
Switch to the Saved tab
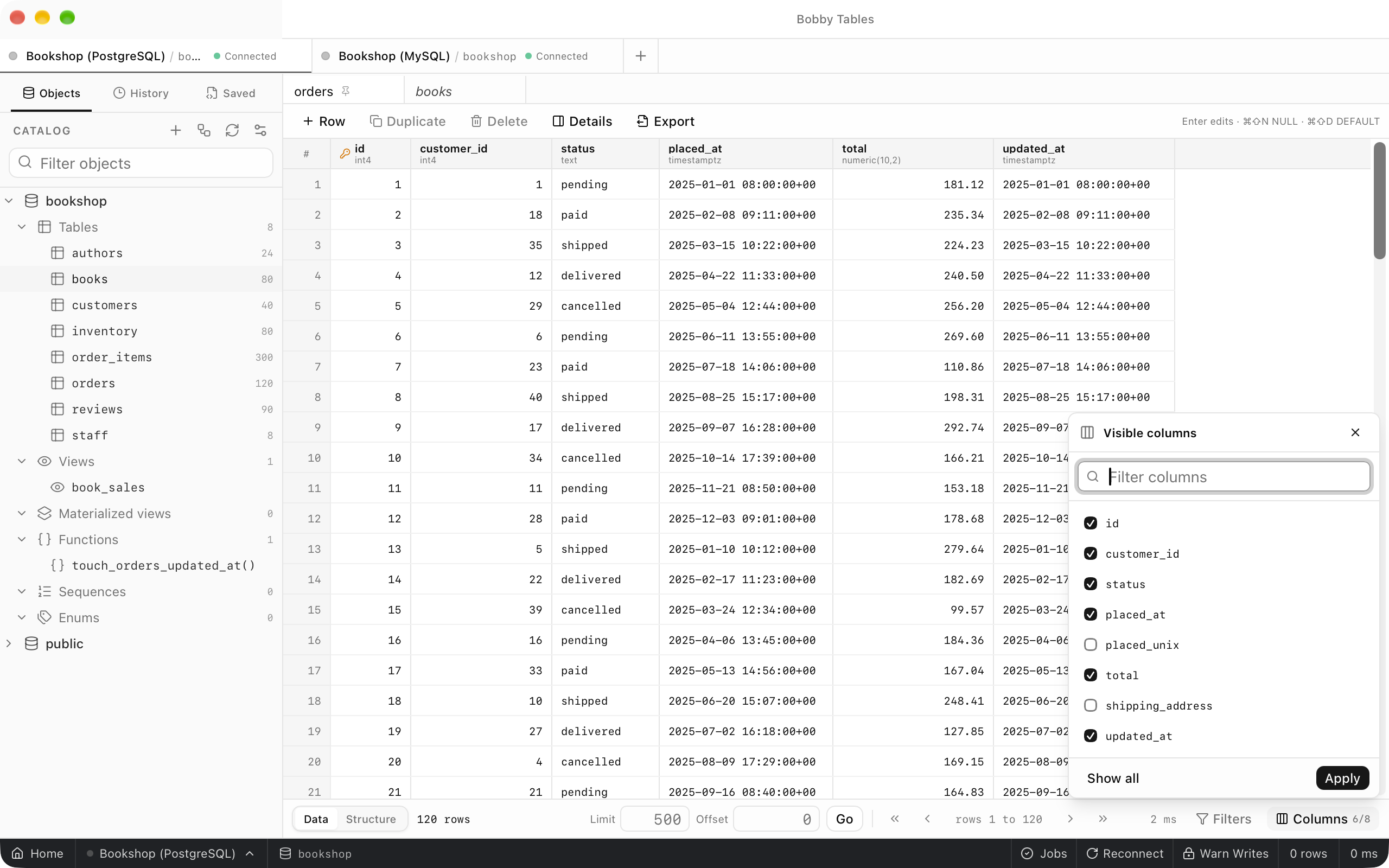point(231,93)
